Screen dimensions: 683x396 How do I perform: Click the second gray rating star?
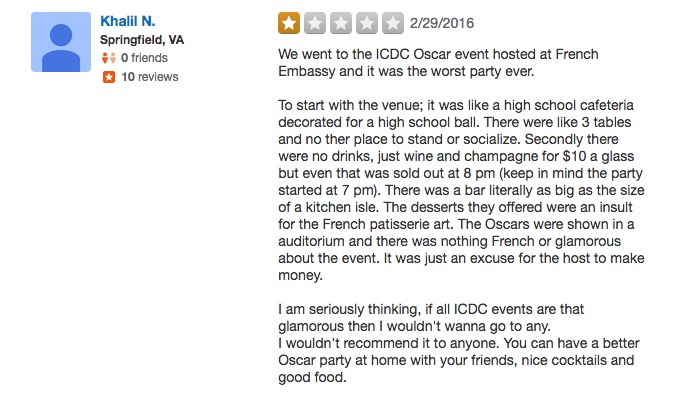(x=315, y=23)
